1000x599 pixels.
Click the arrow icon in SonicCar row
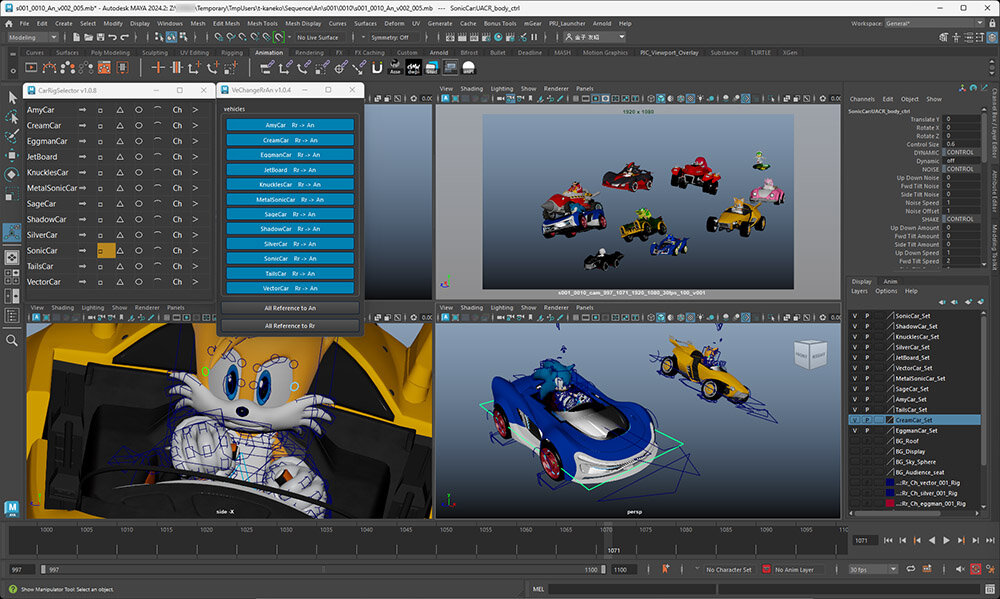point(82,251)
